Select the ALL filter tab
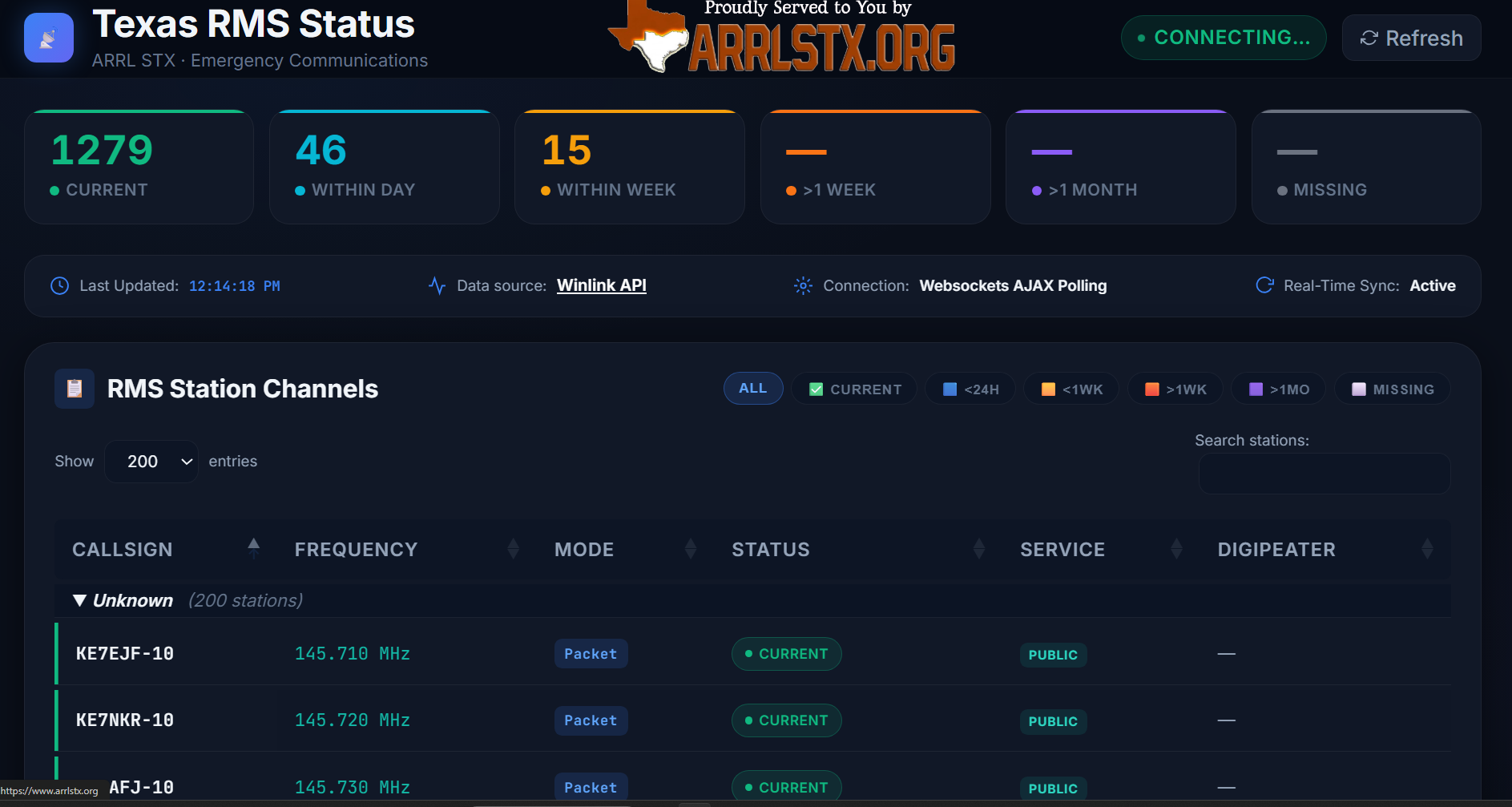The height and width of the screenshot is (807, 1512). coord(753,389)
